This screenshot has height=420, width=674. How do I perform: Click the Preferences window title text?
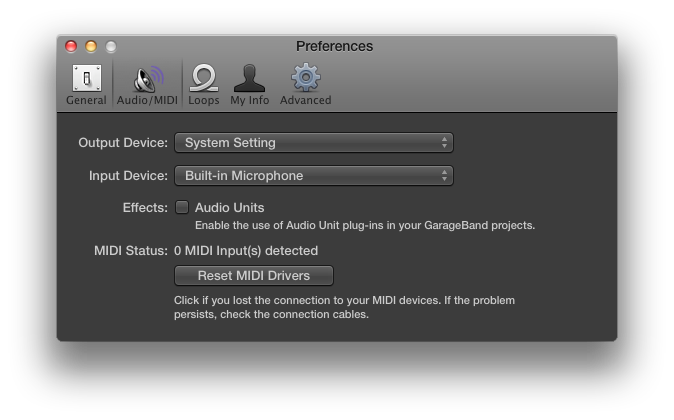334,46
